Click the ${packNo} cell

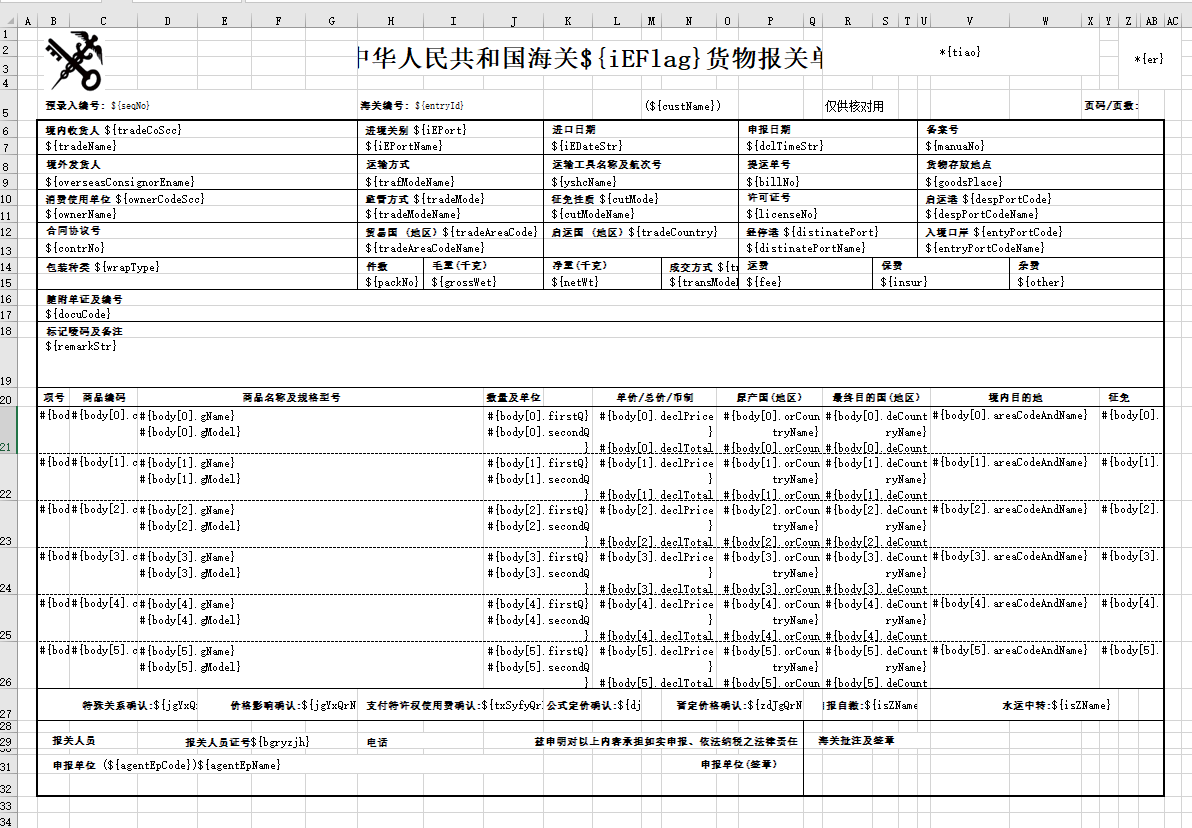pyautogui.click(x=392, y=282)
